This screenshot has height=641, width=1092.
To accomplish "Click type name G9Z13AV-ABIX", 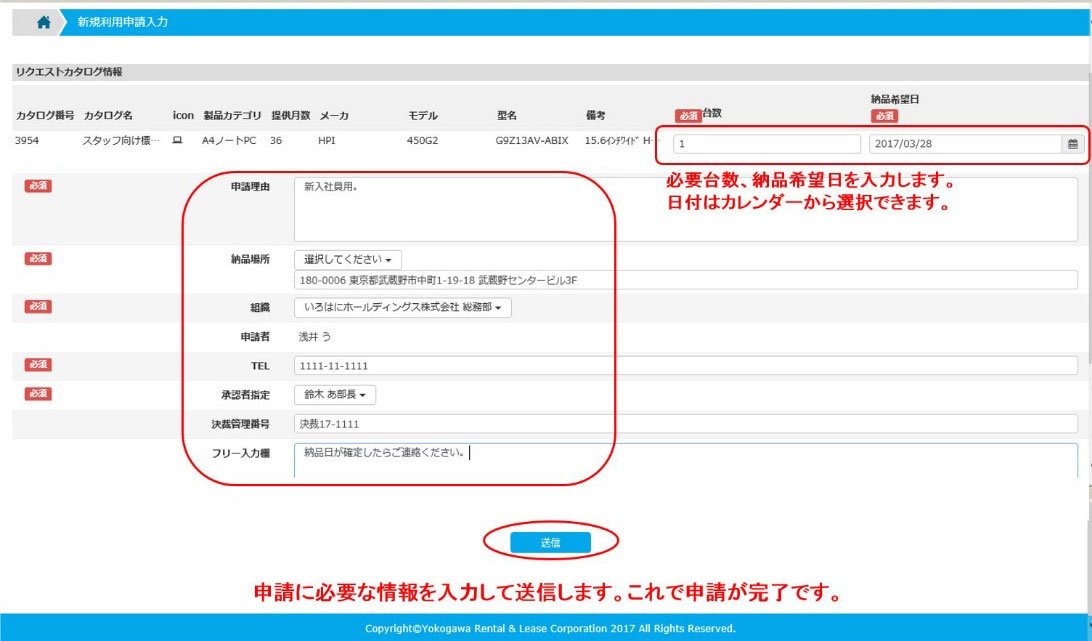I will 532,141.
